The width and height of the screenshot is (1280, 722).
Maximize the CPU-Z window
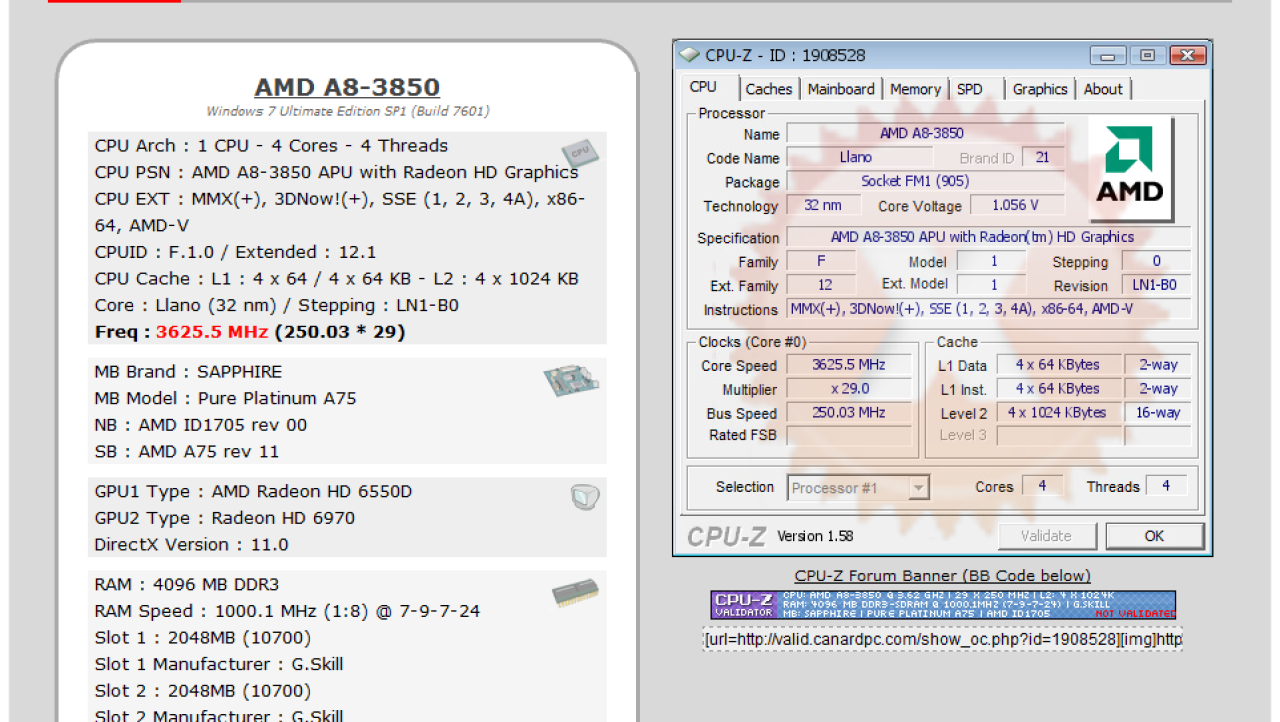pos(1147,56)
